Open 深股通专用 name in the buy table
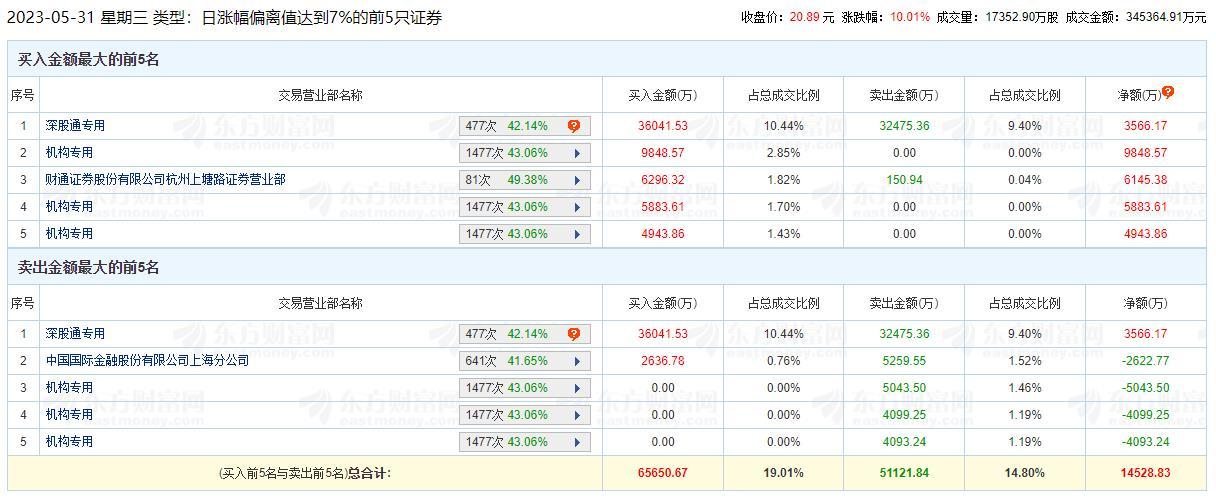Screen dimensions: 1216x500 [75, 126]
